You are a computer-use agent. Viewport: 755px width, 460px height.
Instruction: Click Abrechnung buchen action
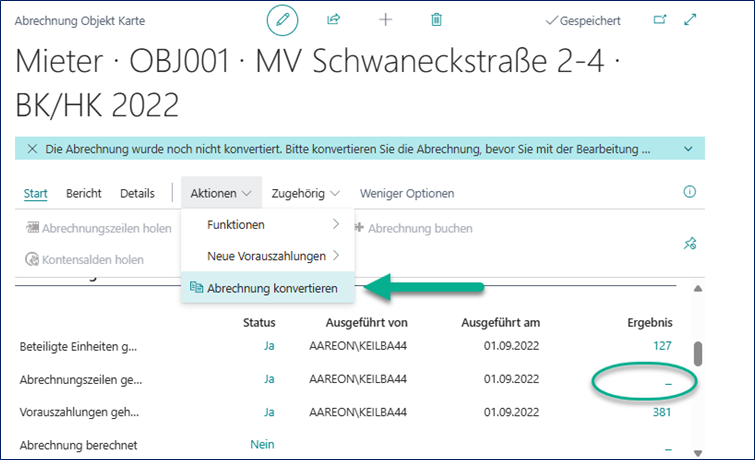coord(414,228)
